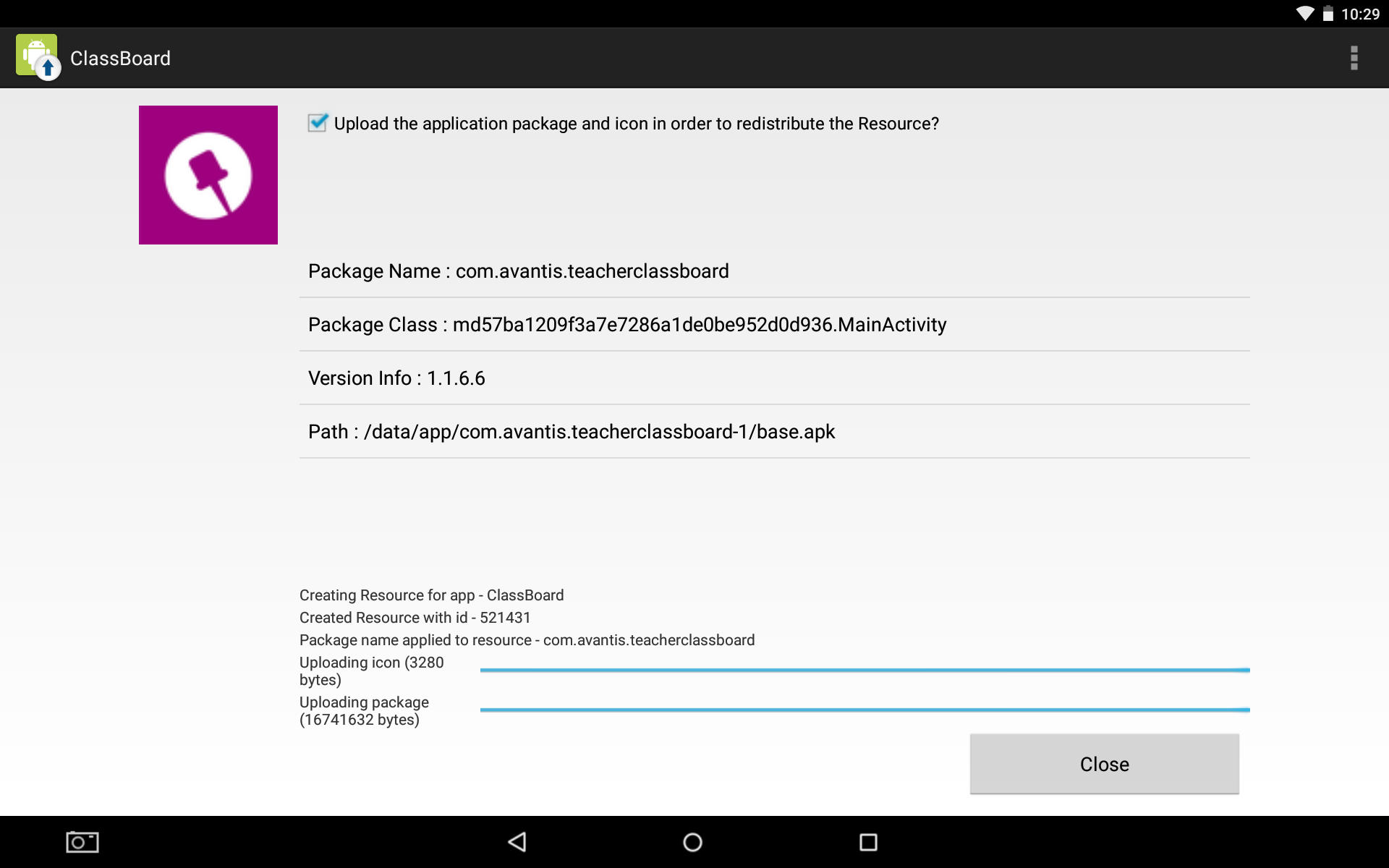1389x868 pixels.
Task: Open the three-dot overflow menu
Action: [x=1354, y=58]
